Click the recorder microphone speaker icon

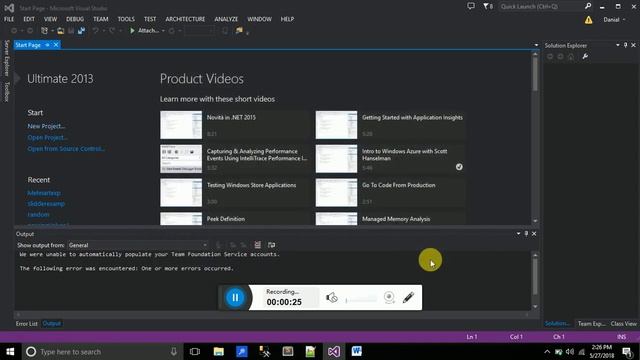(x=332, y=298)
